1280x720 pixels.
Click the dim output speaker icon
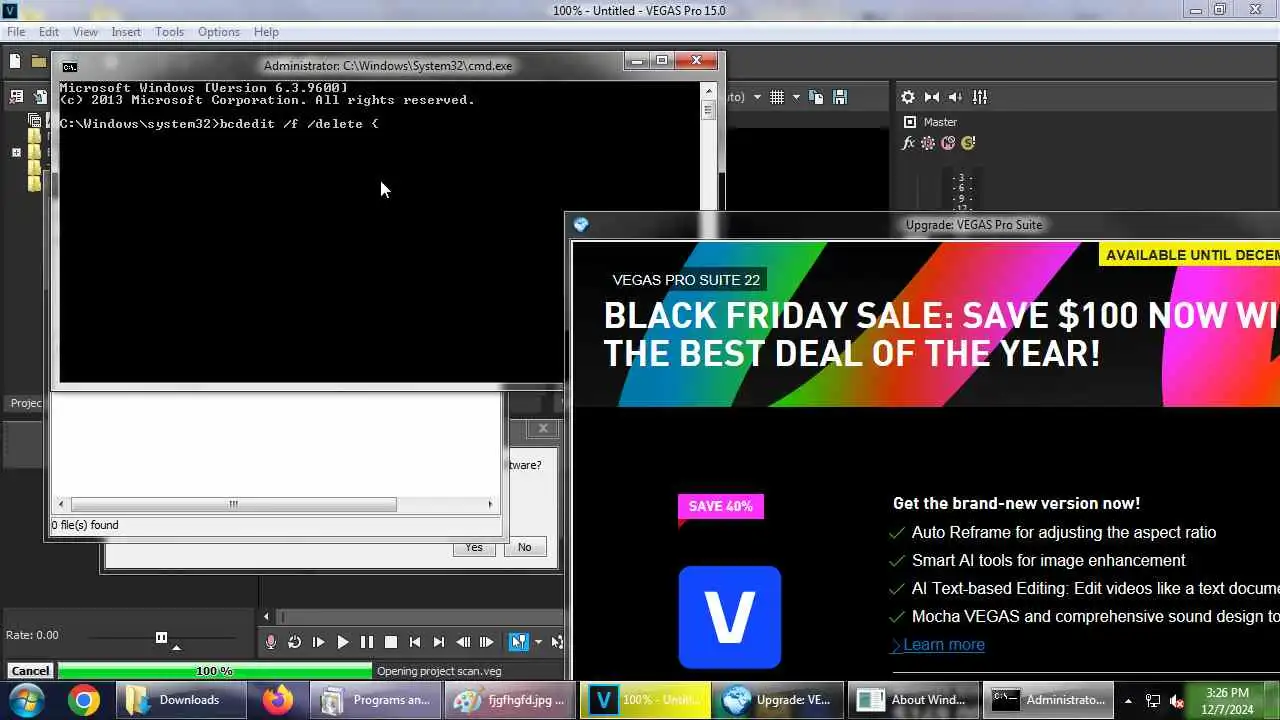coord(955,97)
